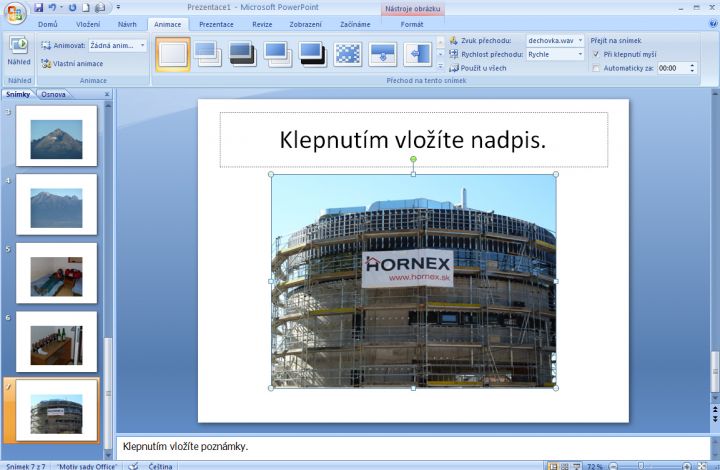Viewport: 720px width, 470px height.
Task: Open Zvuk přechodu dropdown showing dechovka.wav
Action: [555, 40]
